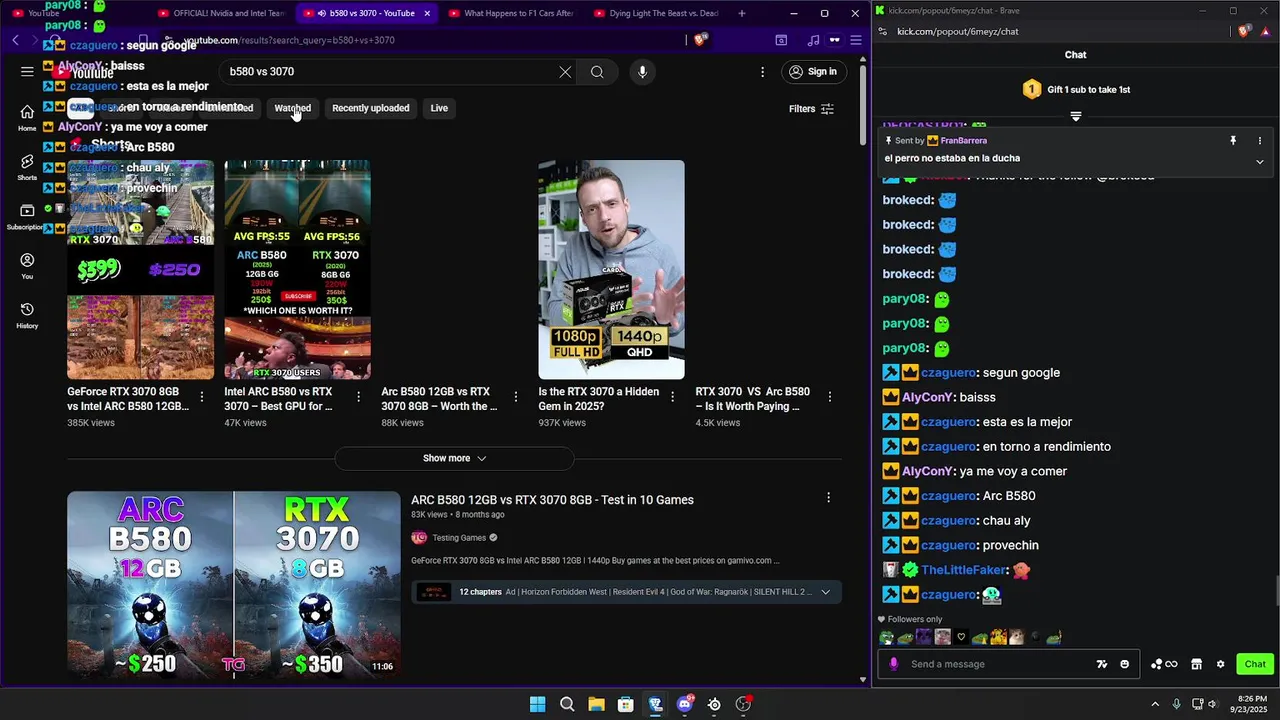1280x720 pixels.
Task: Close the 'b580 vs 3070 - YouTube' tab
Action: [427, 13]
